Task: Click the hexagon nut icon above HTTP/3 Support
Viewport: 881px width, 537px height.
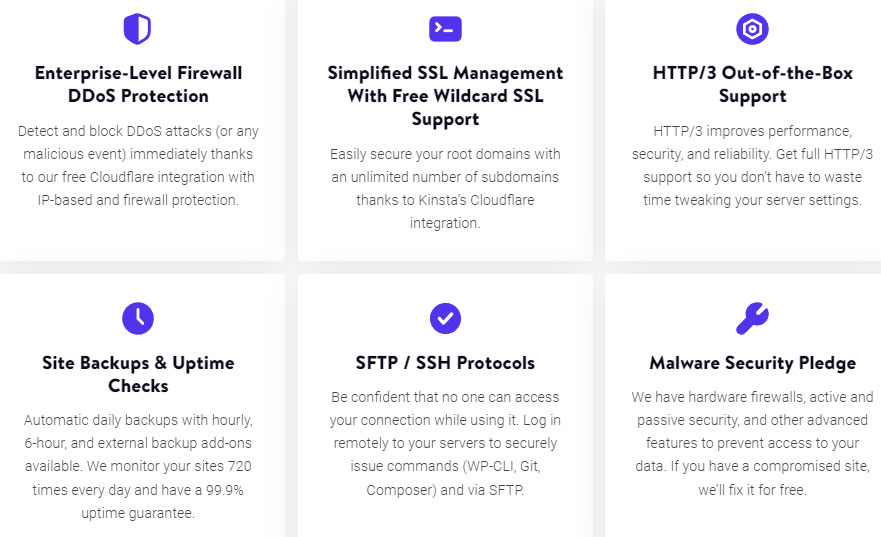Action: (x=752, y=29)
